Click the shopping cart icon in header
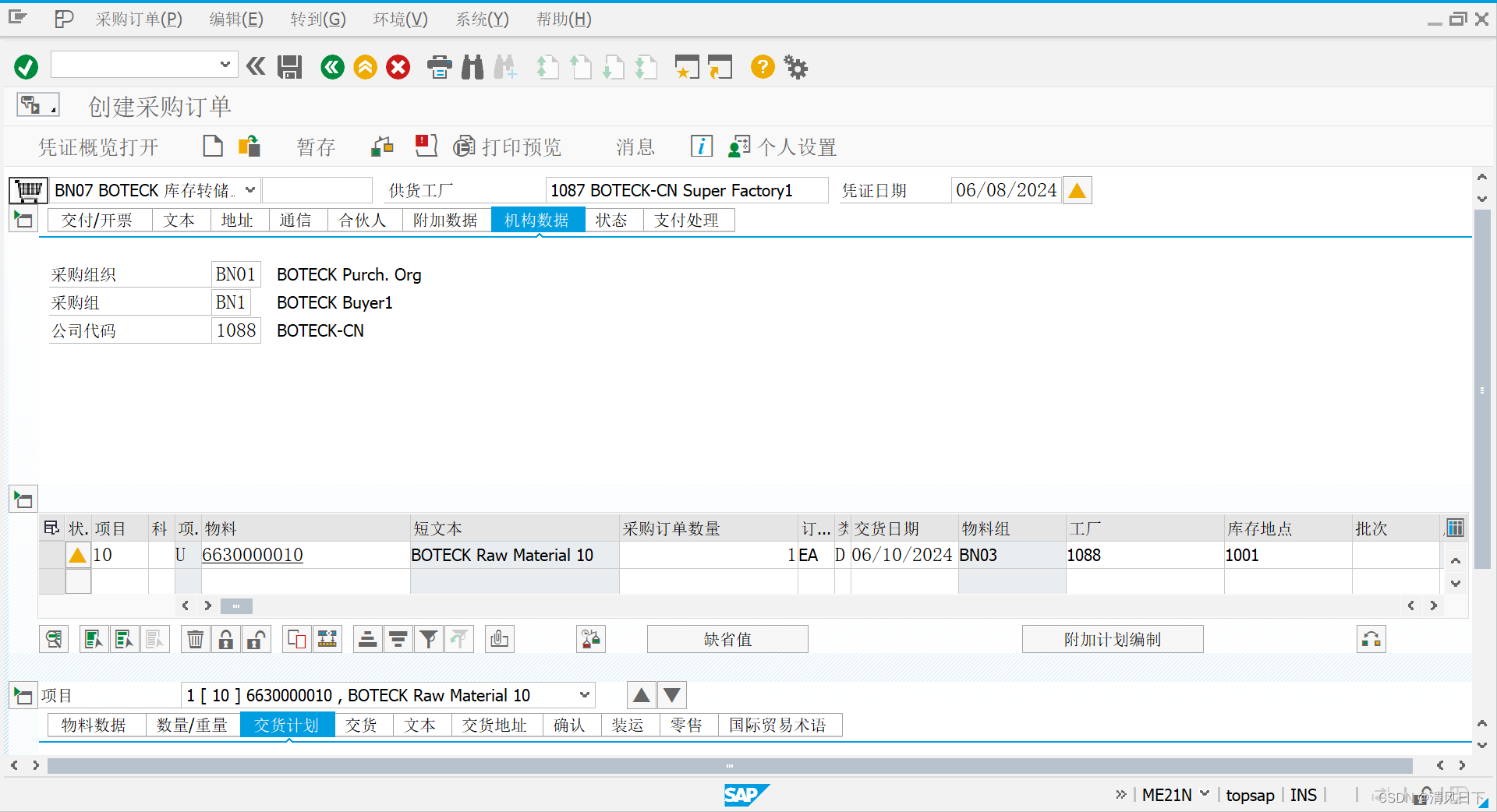This screenshot has width=1497, height=812. coord(29,190)
